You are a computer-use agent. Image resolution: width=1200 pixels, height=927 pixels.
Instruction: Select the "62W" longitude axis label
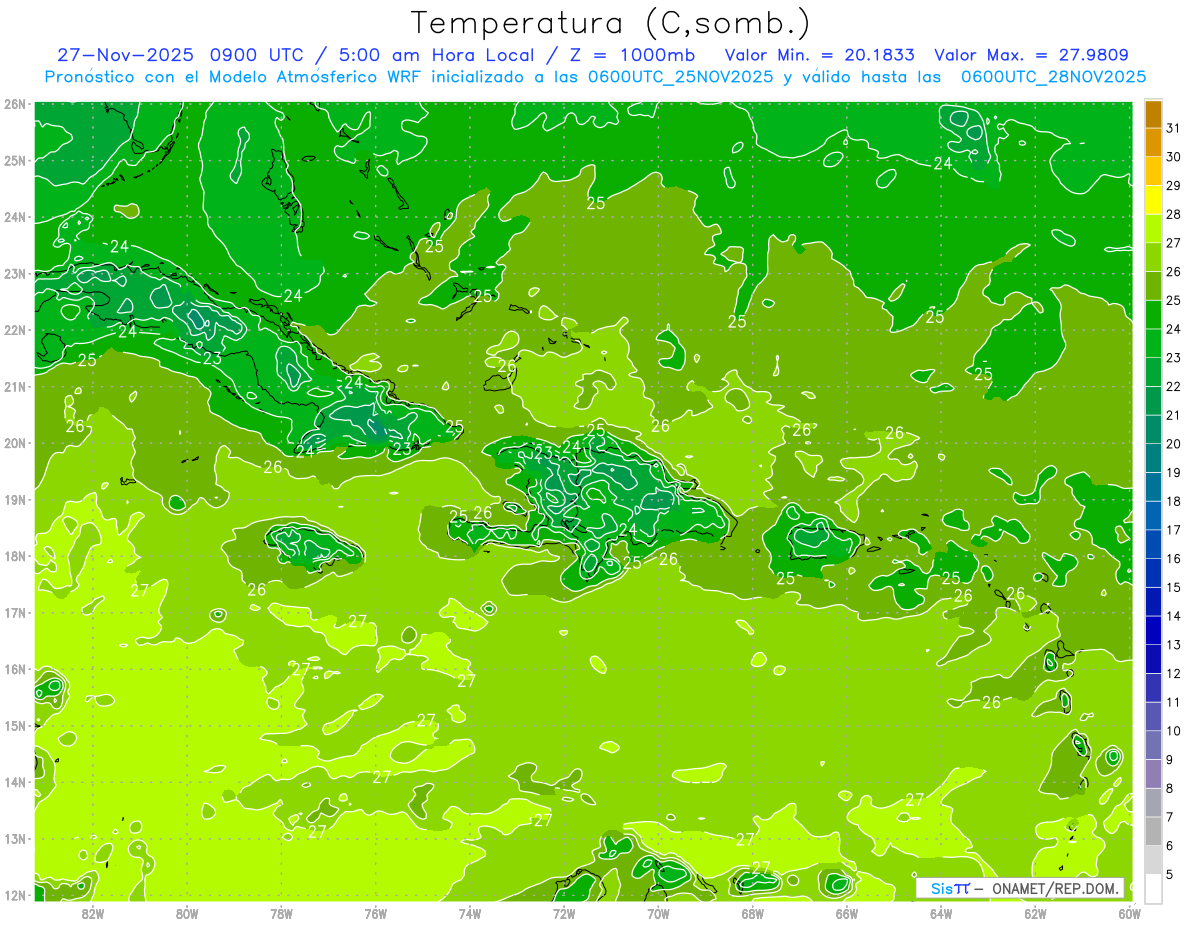pyautogui.click(x=1034, y=913)
